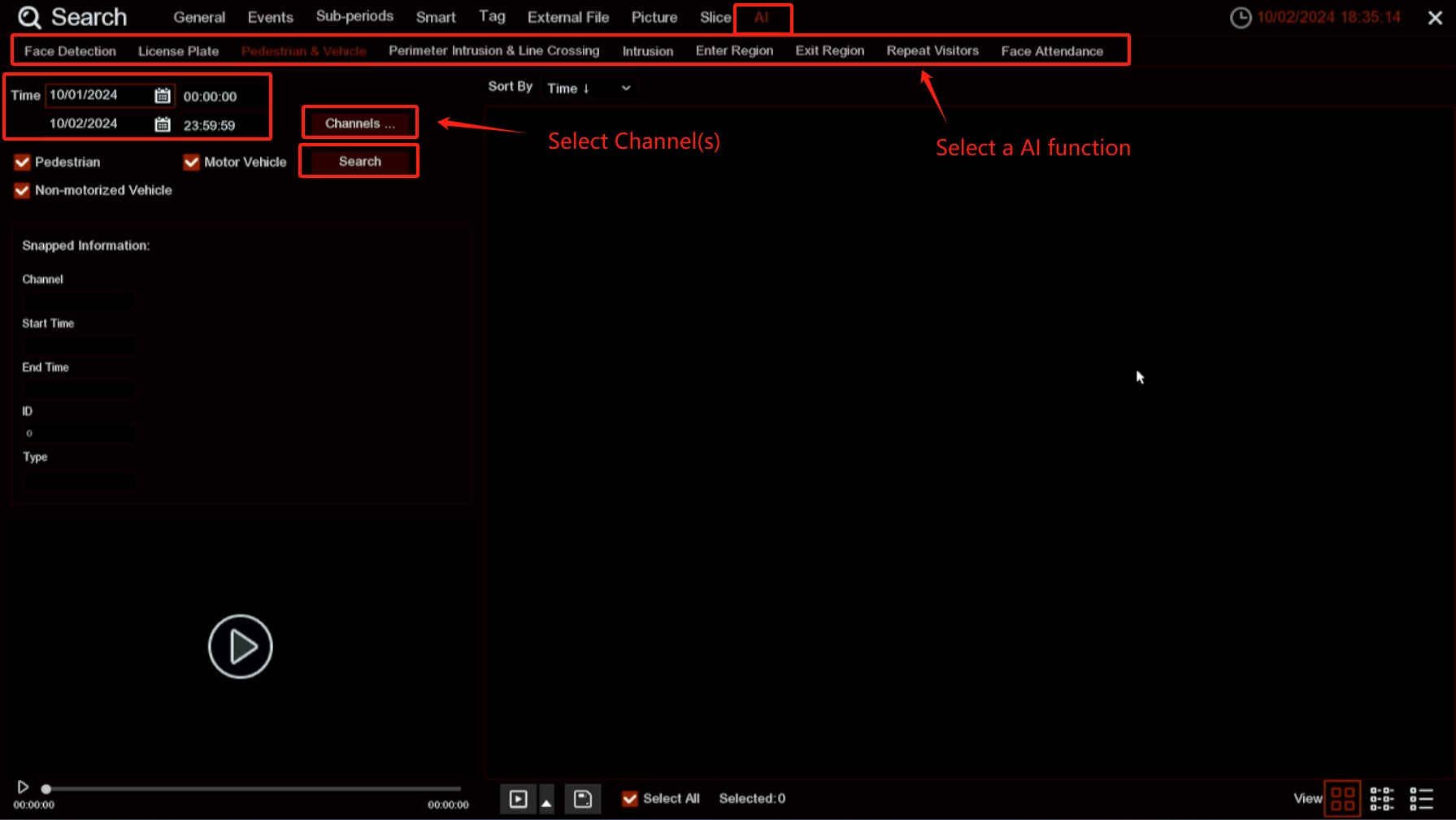Viewport: 1456px width, 820px height.
Task: Click the save/backup disk icon
Action: coord(583,799)
